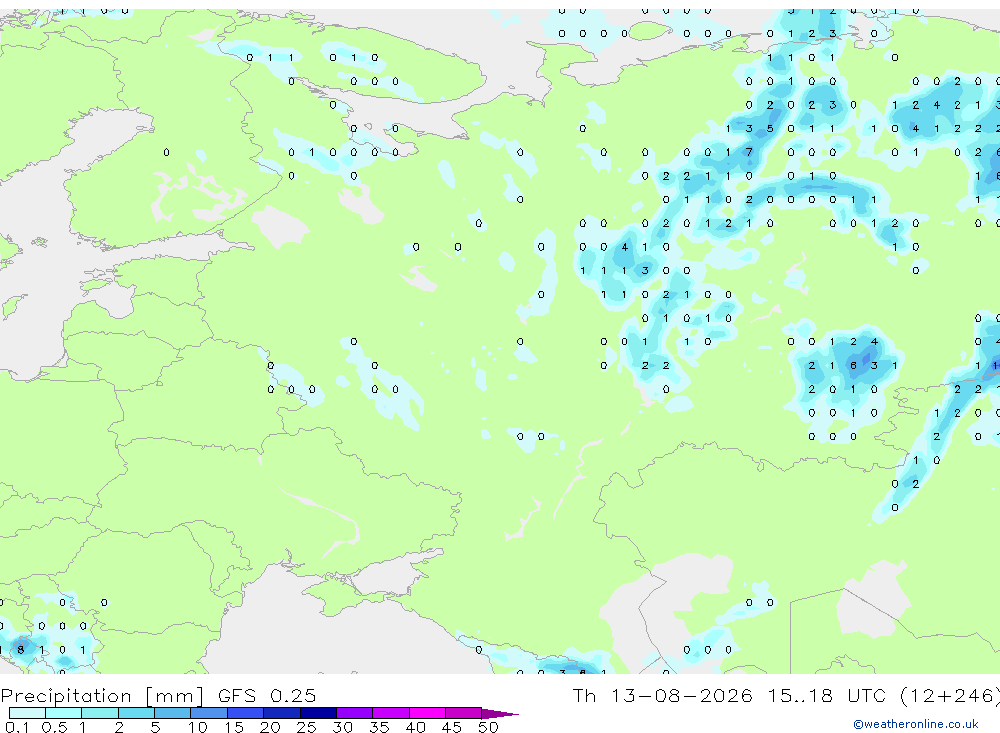Select the 5–10 mm legend color swatch
Screen dimensions: 1000x733
(172, 713)
